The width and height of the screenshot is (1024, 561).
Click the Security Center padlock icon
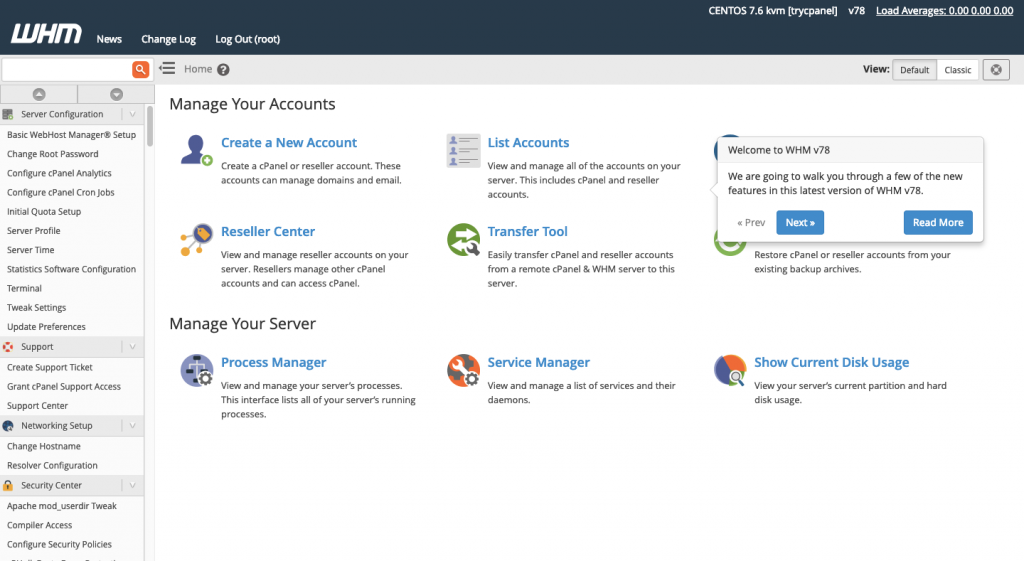tap(8, 485)
